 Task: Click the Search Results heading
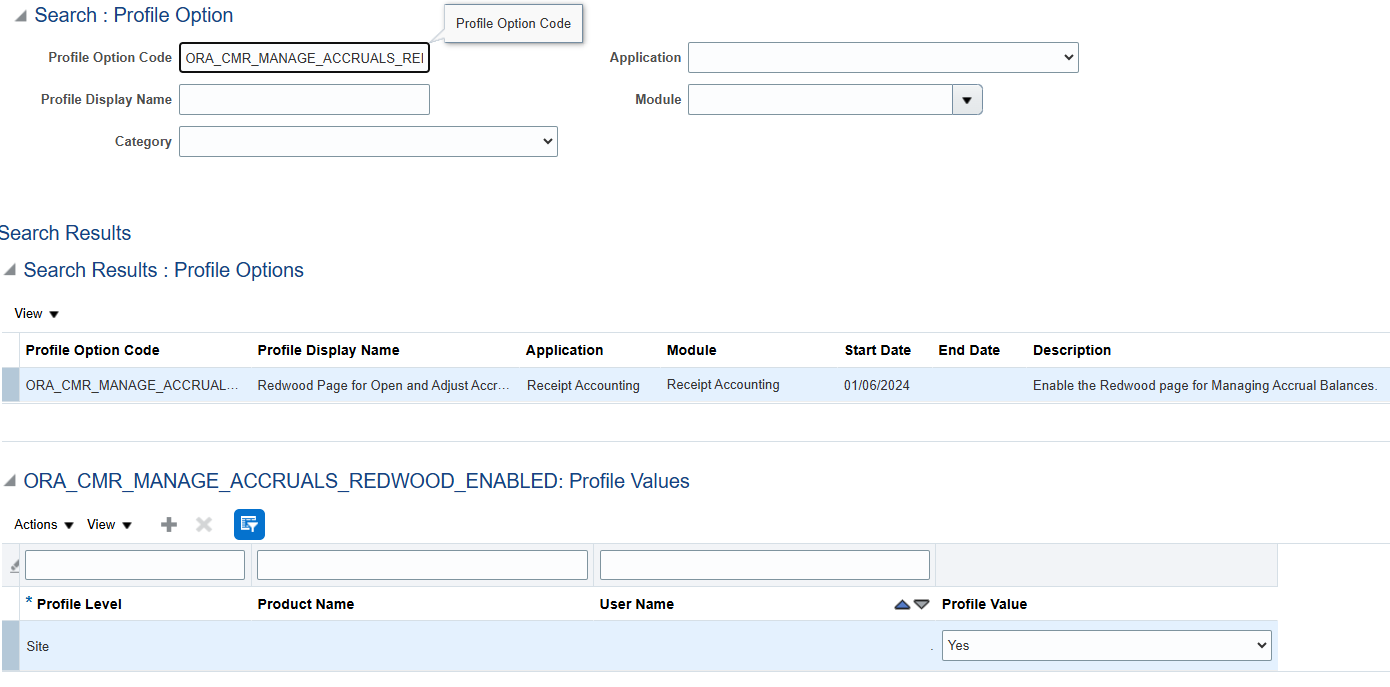(65, 233)
